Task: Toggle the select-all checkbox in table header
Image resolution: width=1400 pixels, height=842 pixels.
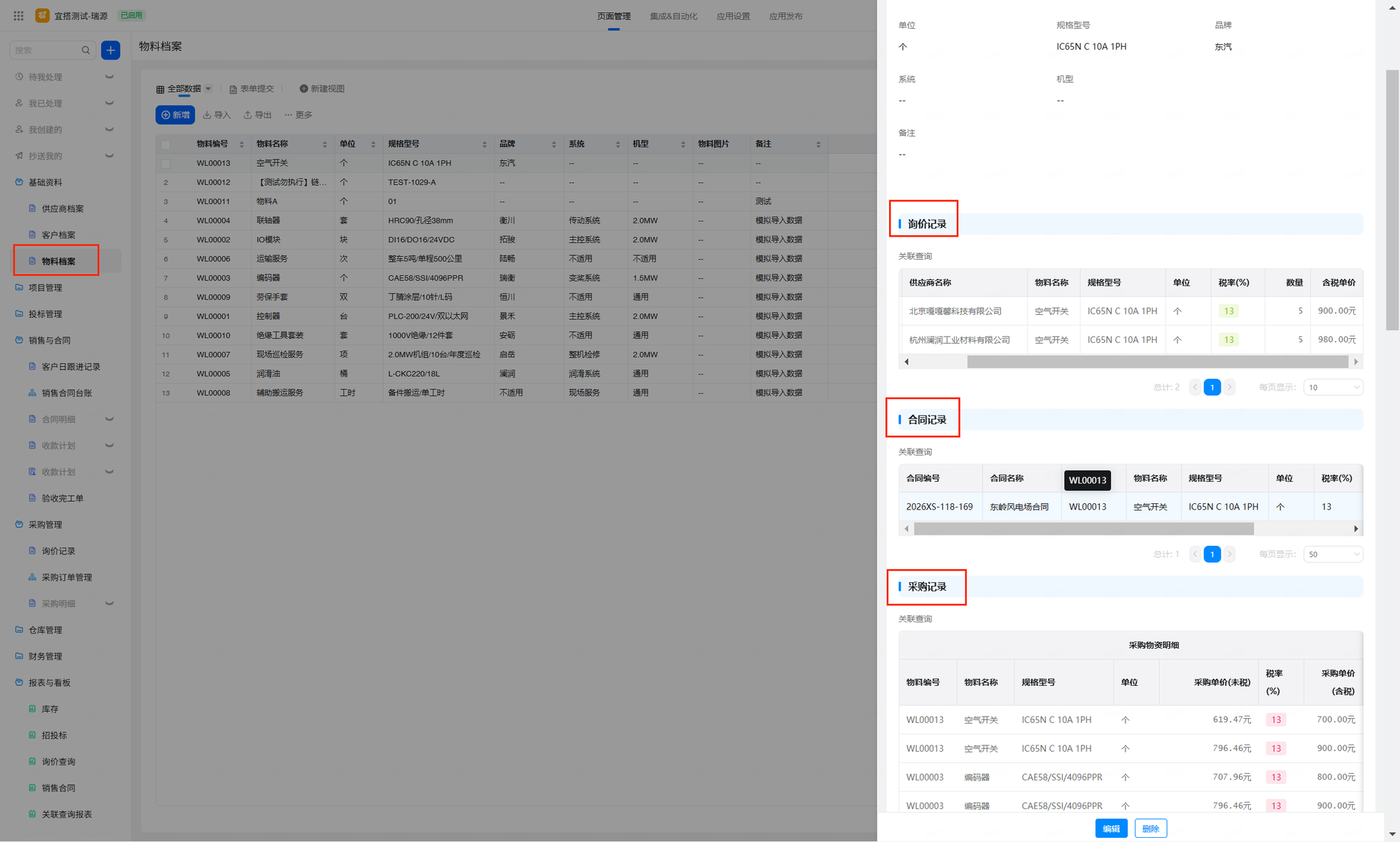Action: (x=166, y=144)
